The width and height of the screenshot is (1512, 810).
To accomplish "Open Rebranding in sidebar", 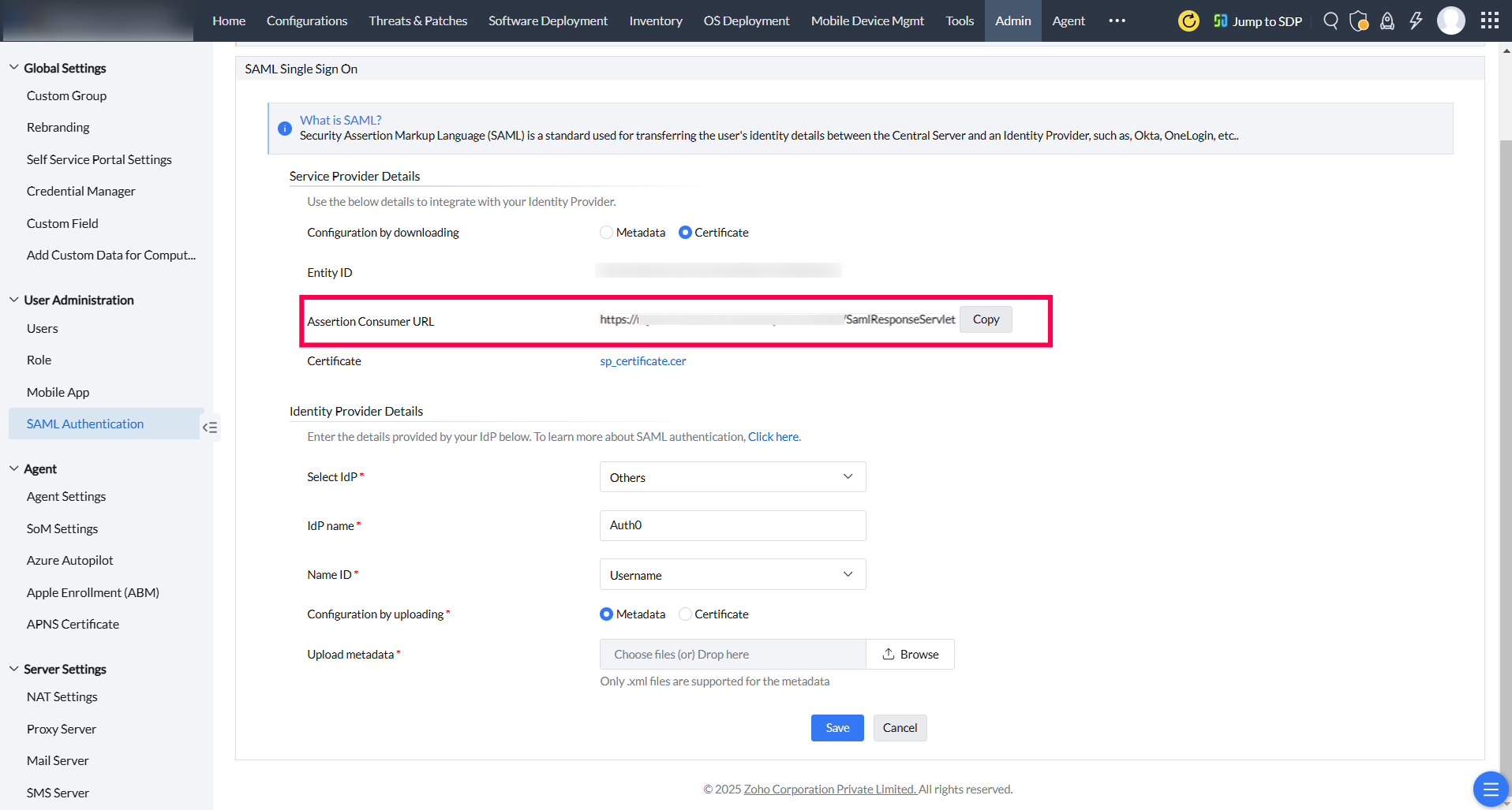I will [58, 127].
